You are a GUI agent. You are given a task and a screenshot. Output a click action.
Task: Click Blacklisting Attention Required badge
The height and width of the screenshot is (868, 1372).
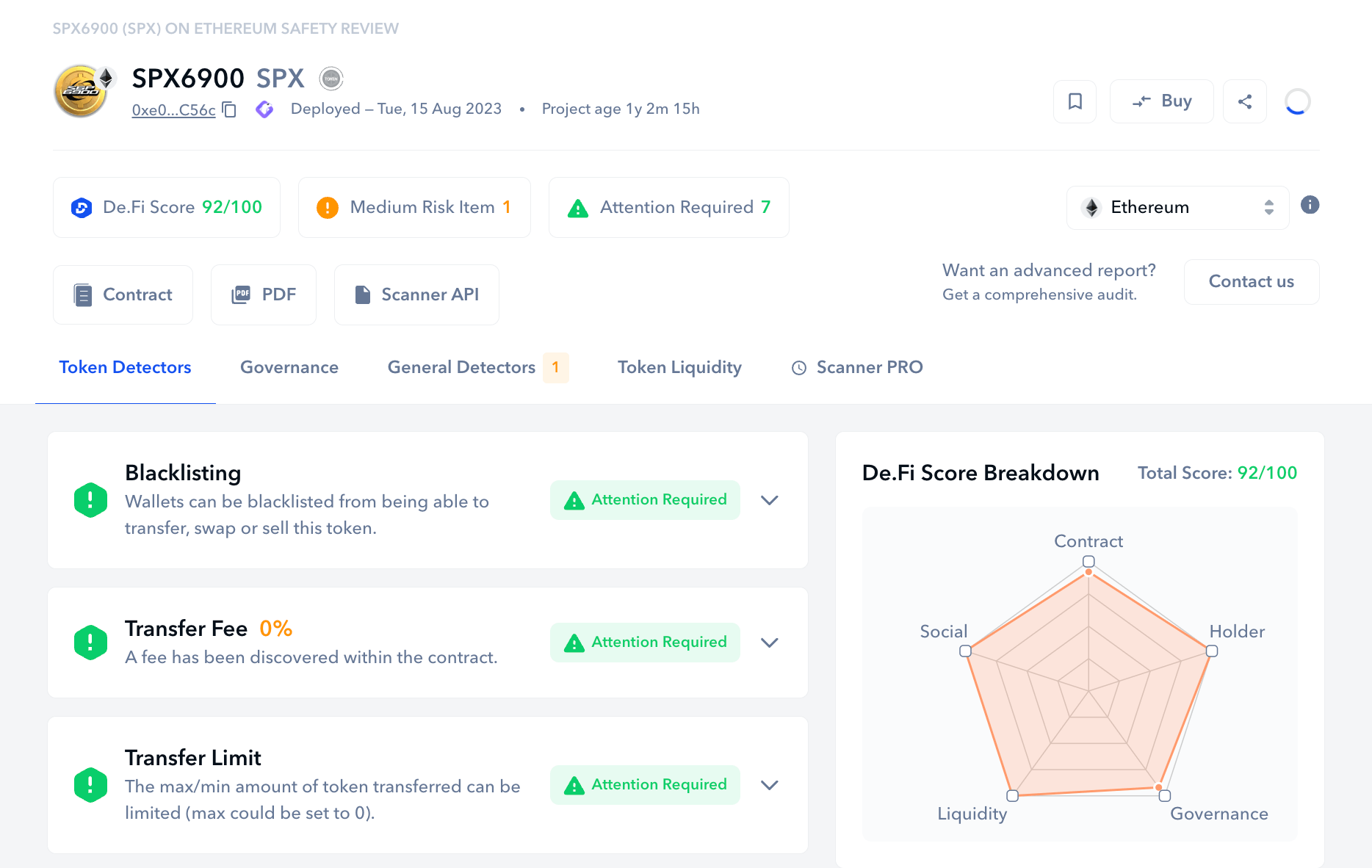click(645, 500)
